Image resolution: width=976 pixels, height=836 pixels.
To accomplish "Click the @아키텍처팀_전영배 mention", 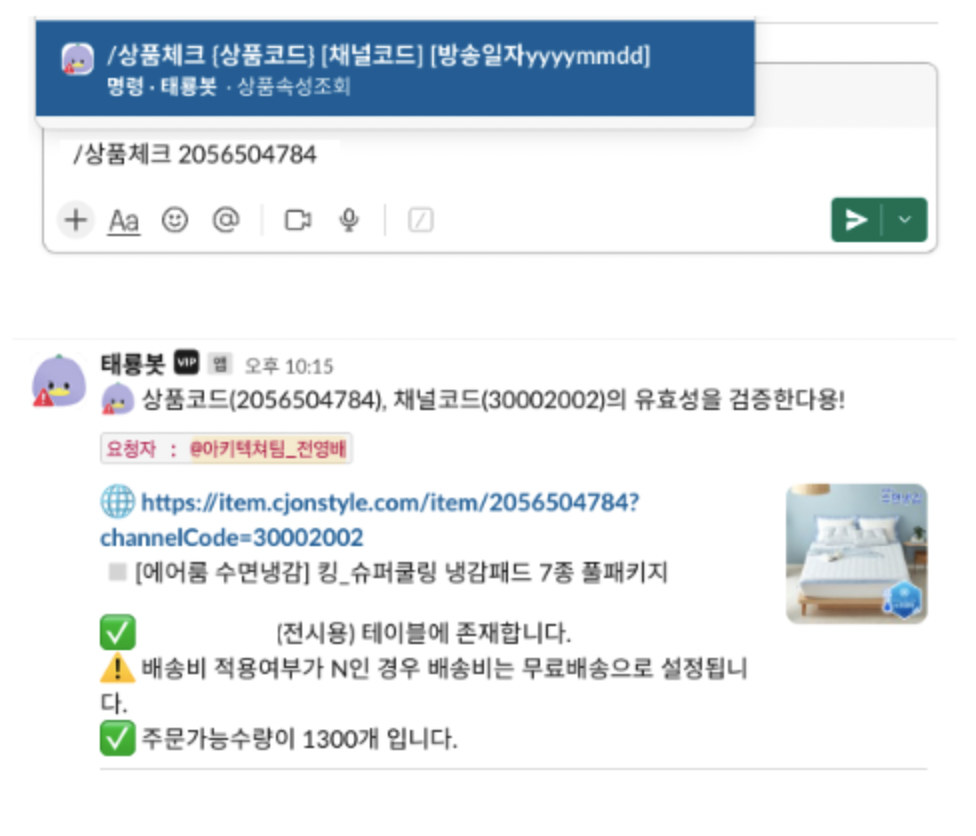I will [268, 449].
